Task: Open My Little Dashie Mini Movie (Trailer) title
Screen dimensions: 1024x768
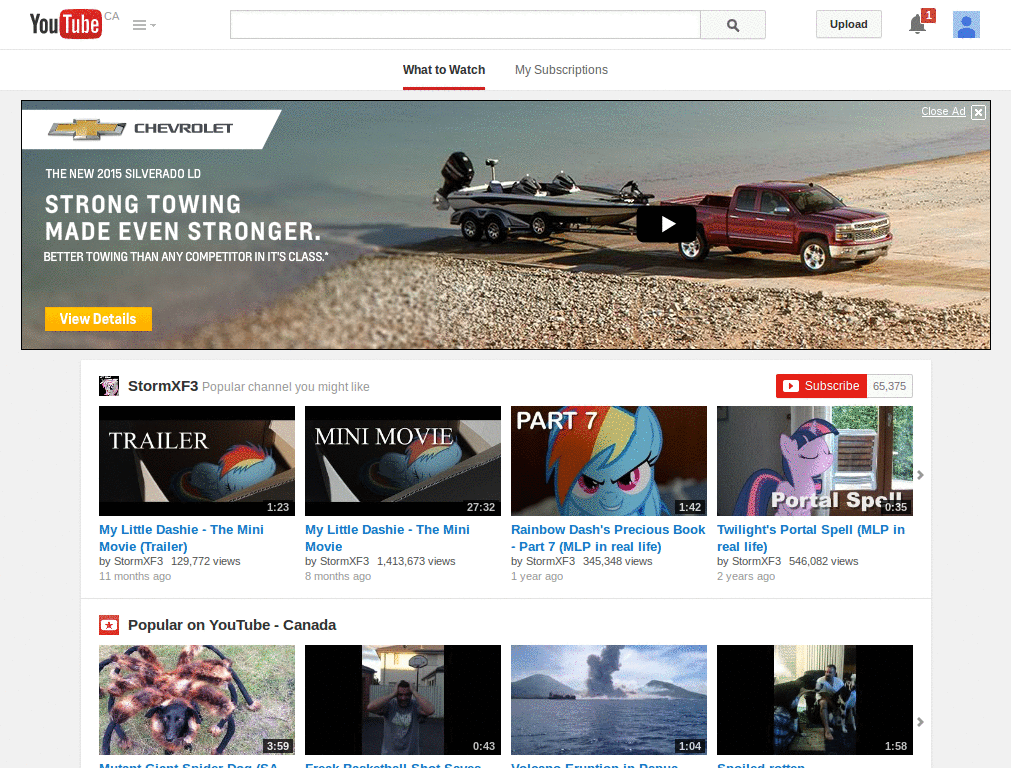Action: point(182,538)
